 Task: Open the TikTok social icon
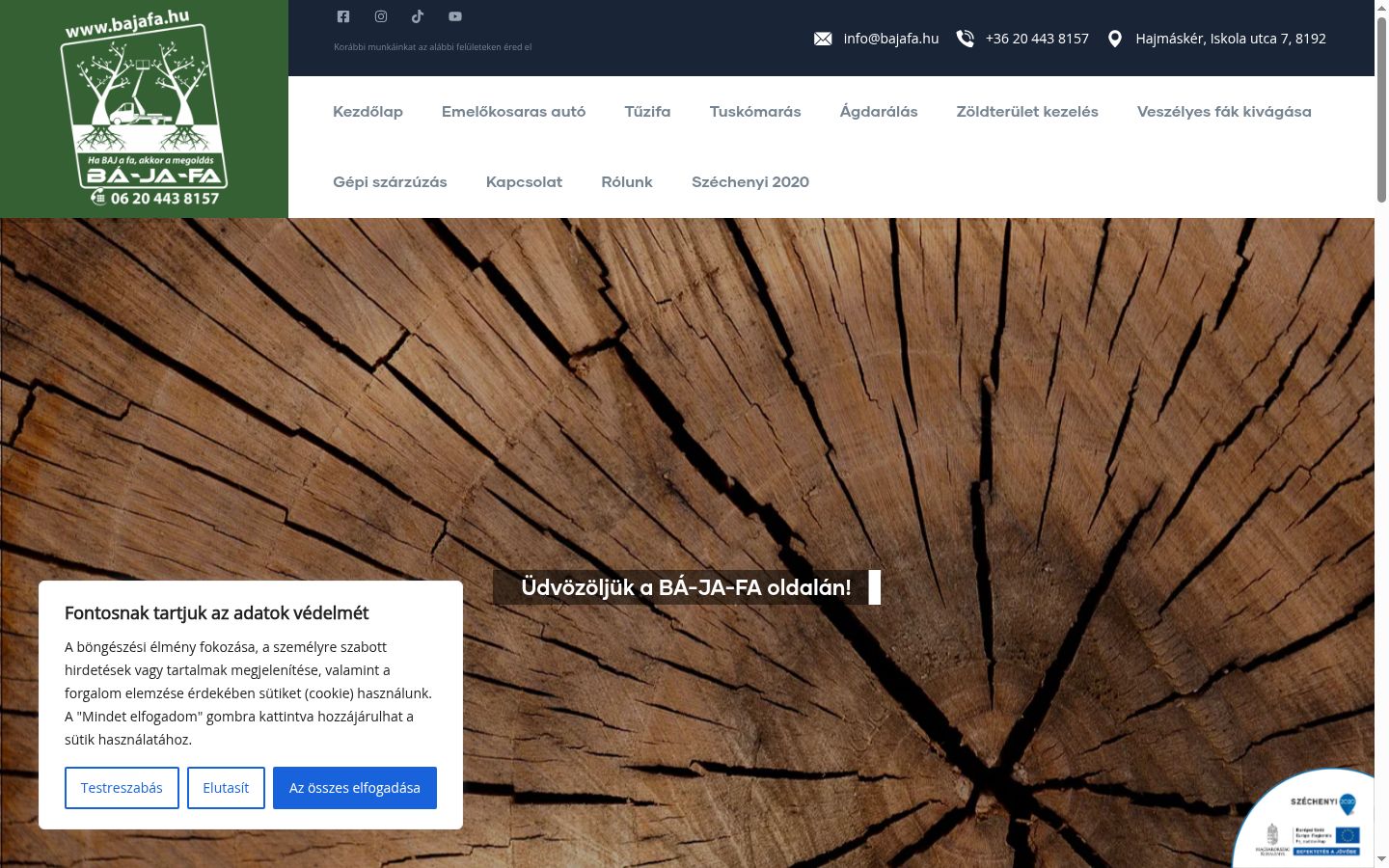tap(418, 16)
